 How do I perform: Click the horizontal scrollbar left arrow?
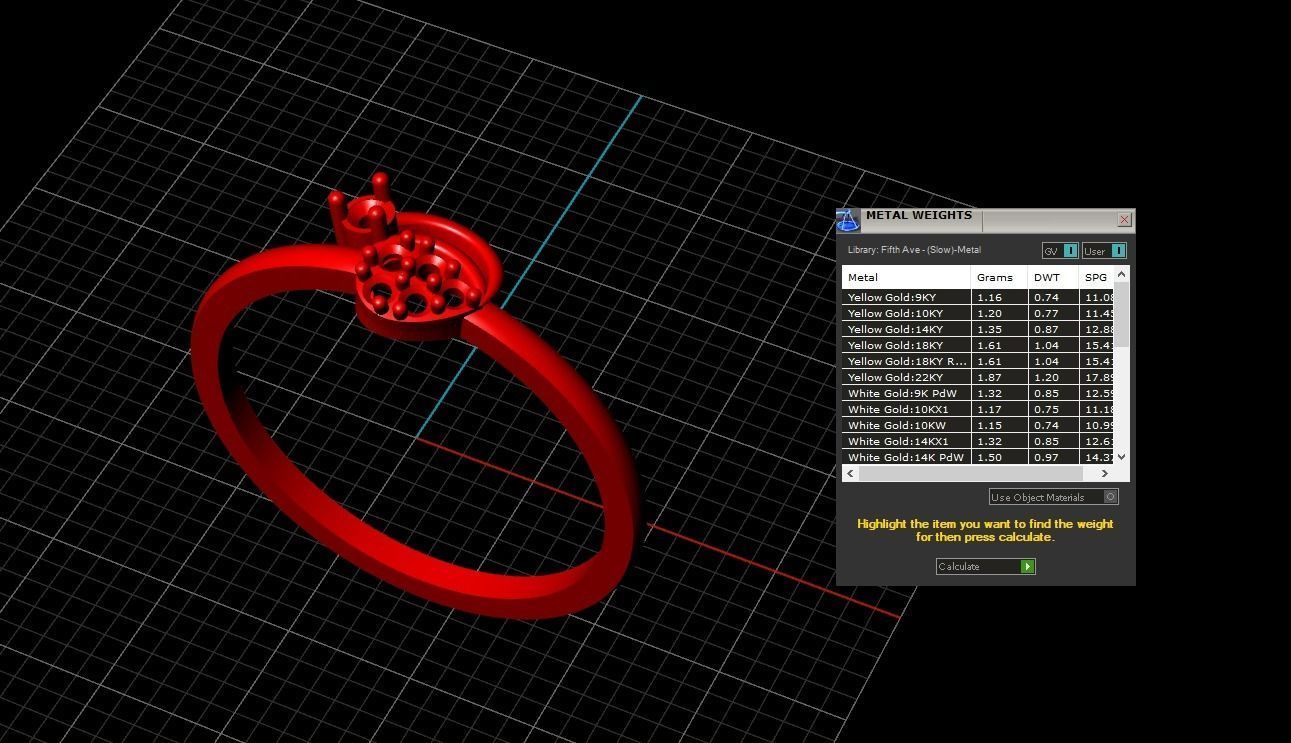(x=851, y=474)
